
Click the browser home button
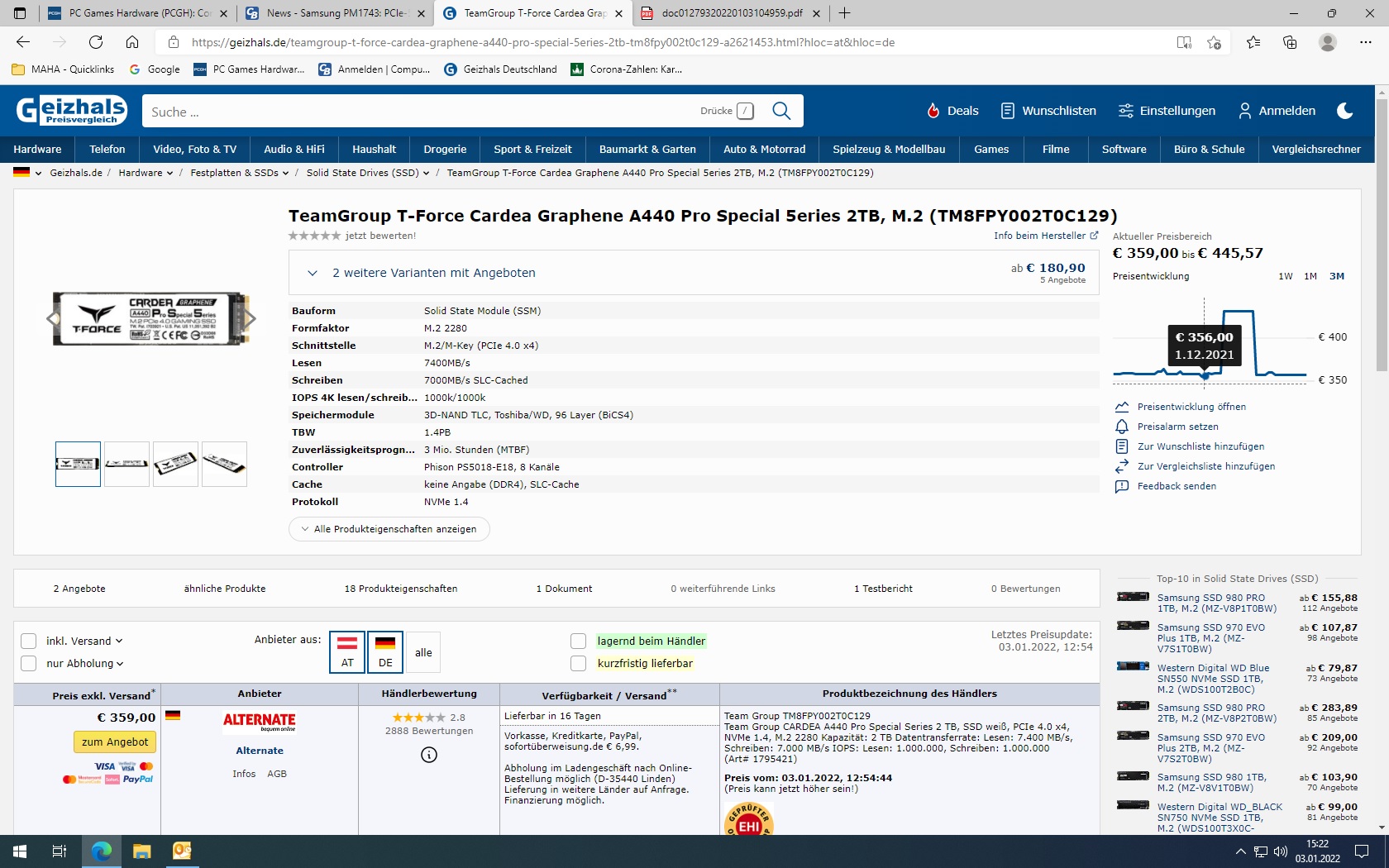(x=132, y=42)
